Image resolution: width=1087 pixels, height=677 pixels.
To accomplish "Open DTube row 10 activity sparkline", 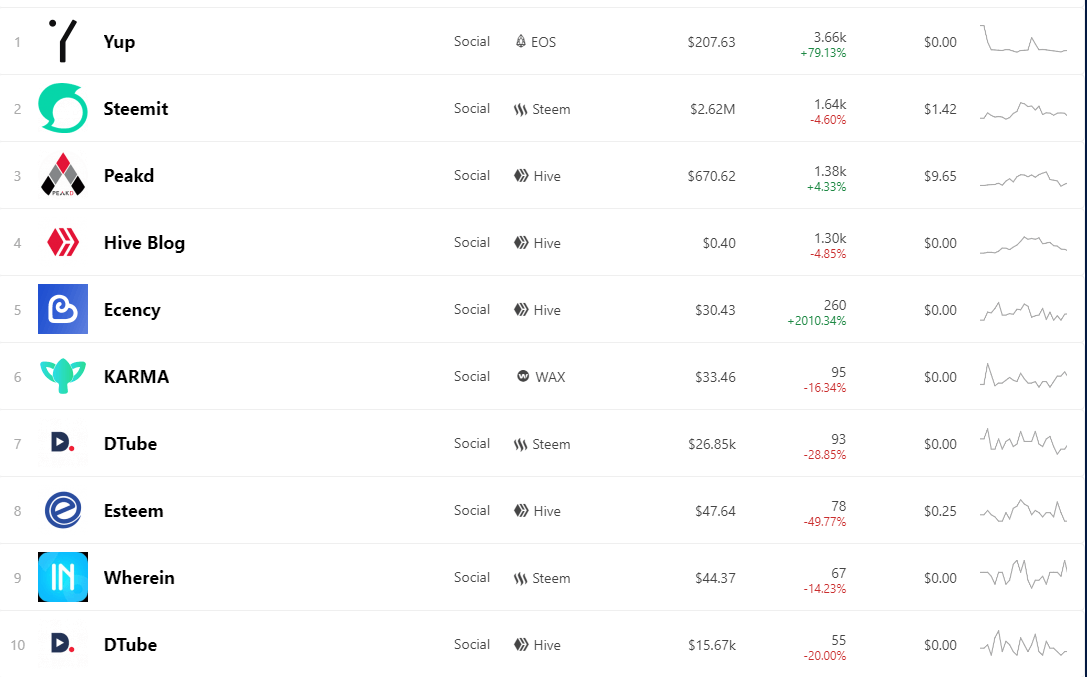I will tap(1023, 644).
